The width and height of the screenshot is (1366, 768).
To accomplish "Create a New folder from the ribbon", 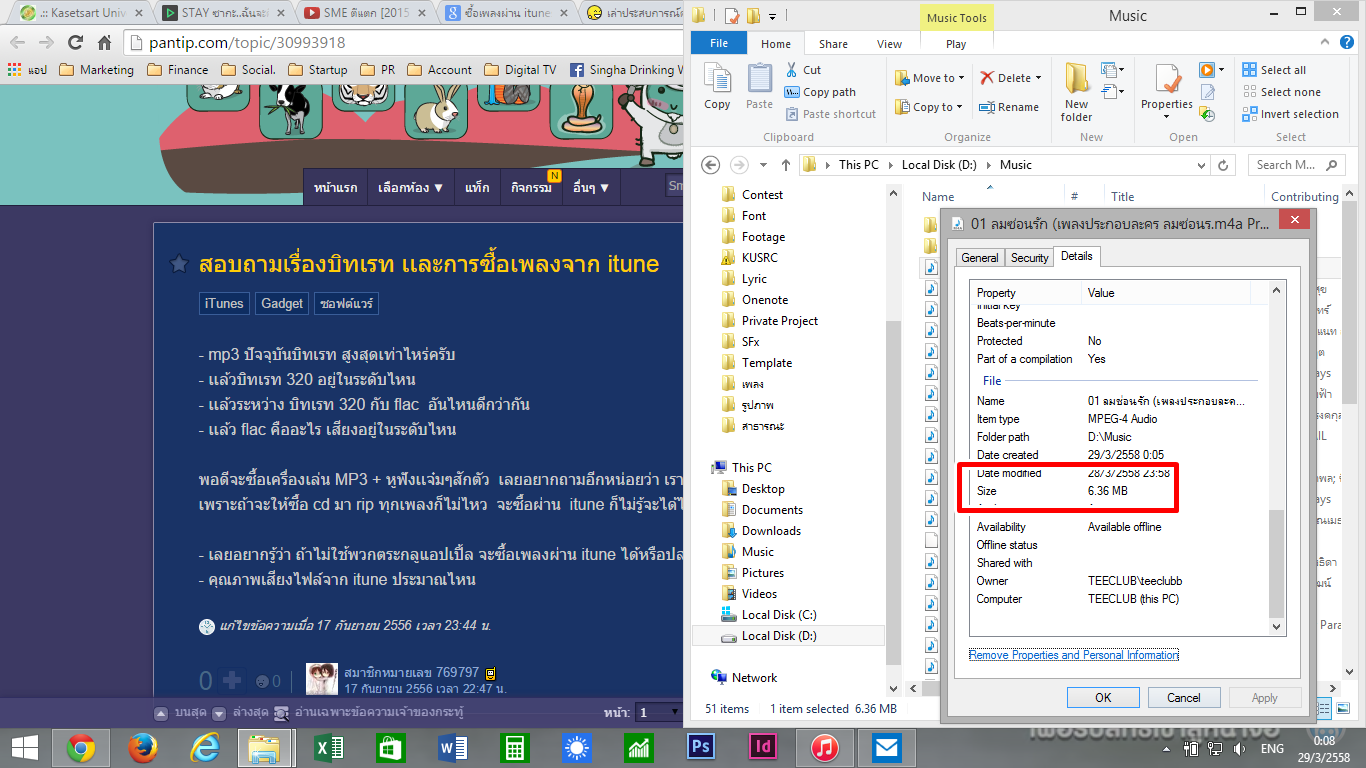I will (x=1077, y=92).
